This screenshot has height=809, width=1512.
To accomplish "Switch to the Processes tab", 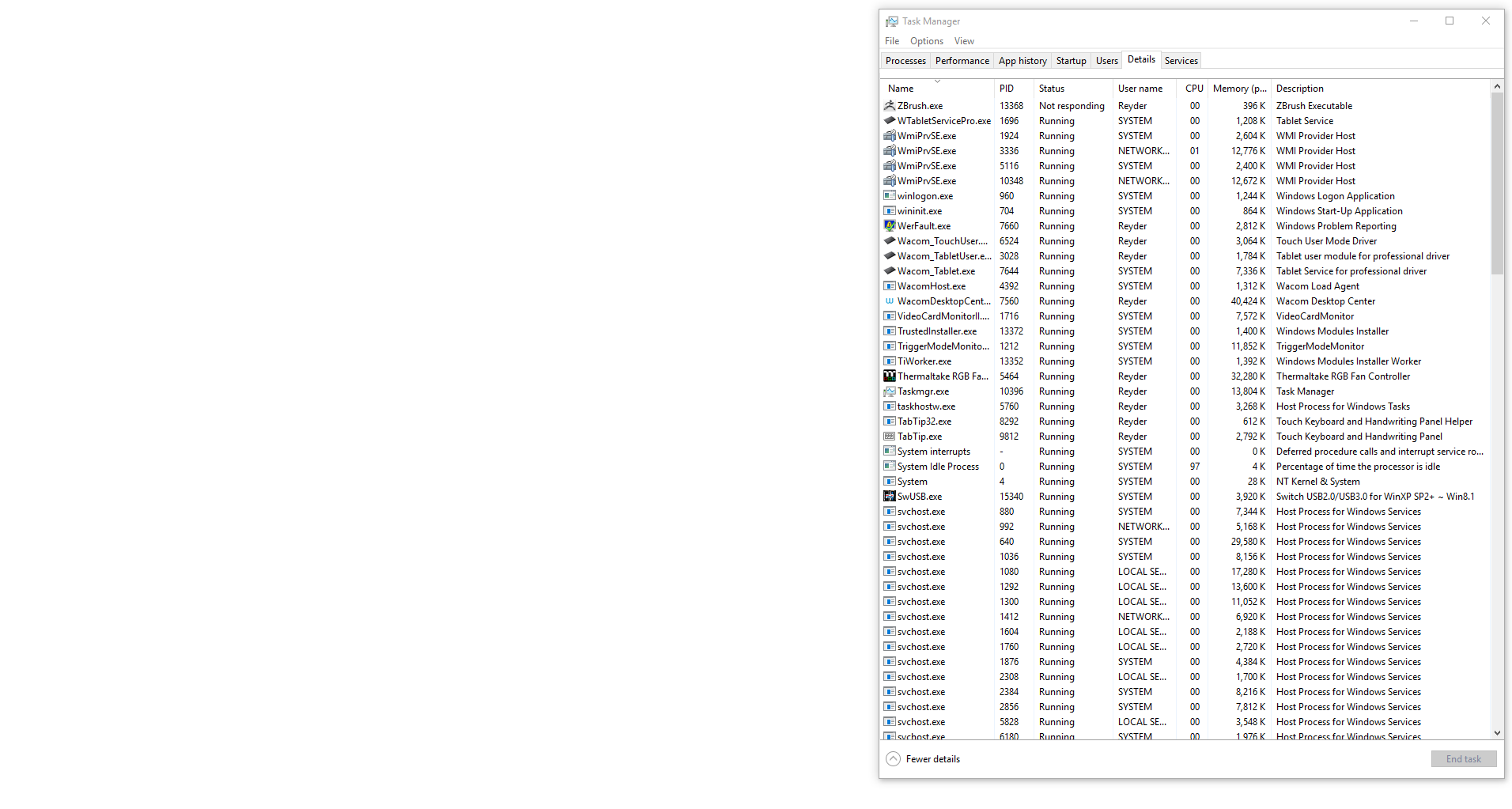I will tap(905, 61).
